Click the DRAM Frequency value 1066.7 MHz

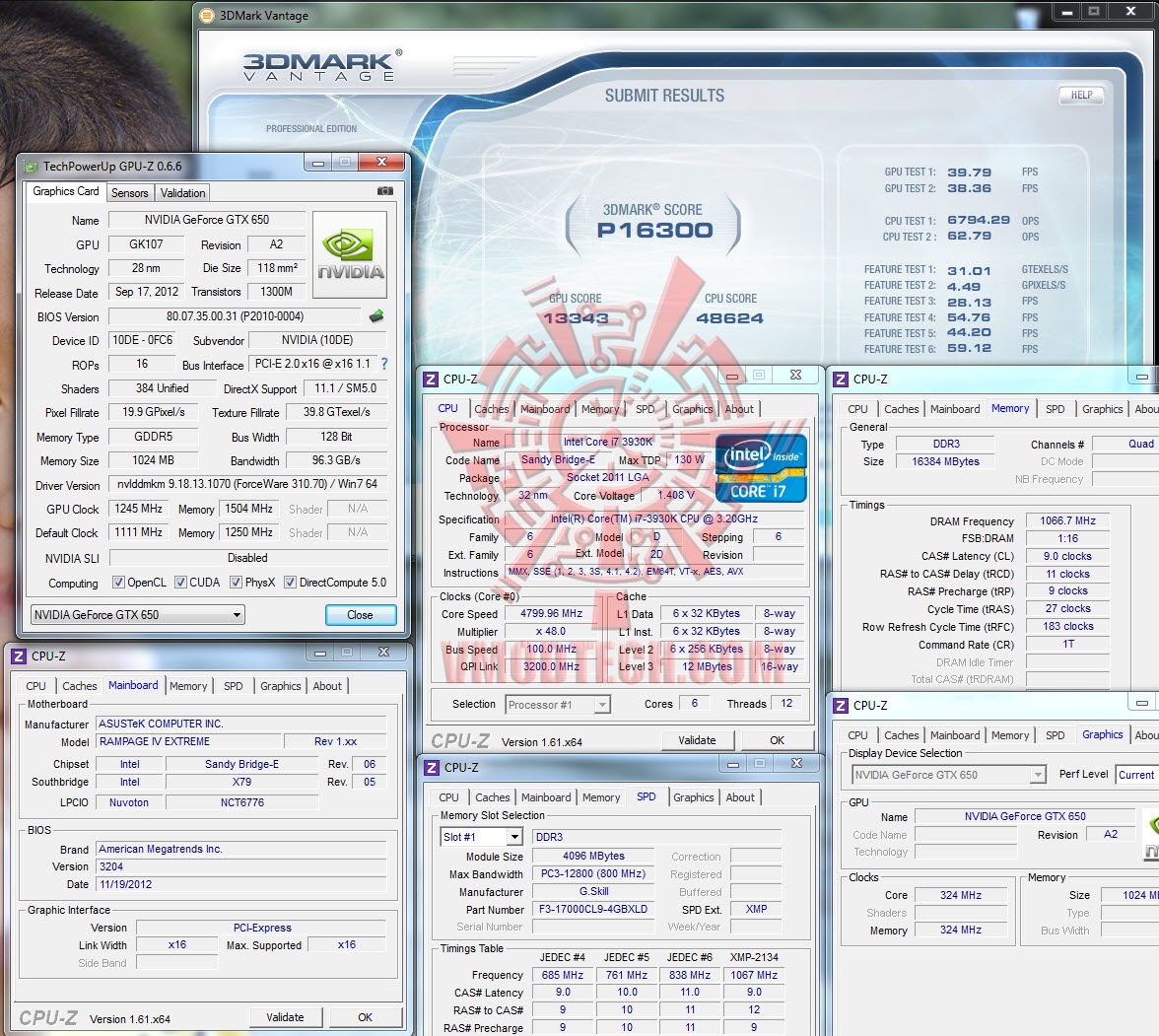(x=1067, y=520)
